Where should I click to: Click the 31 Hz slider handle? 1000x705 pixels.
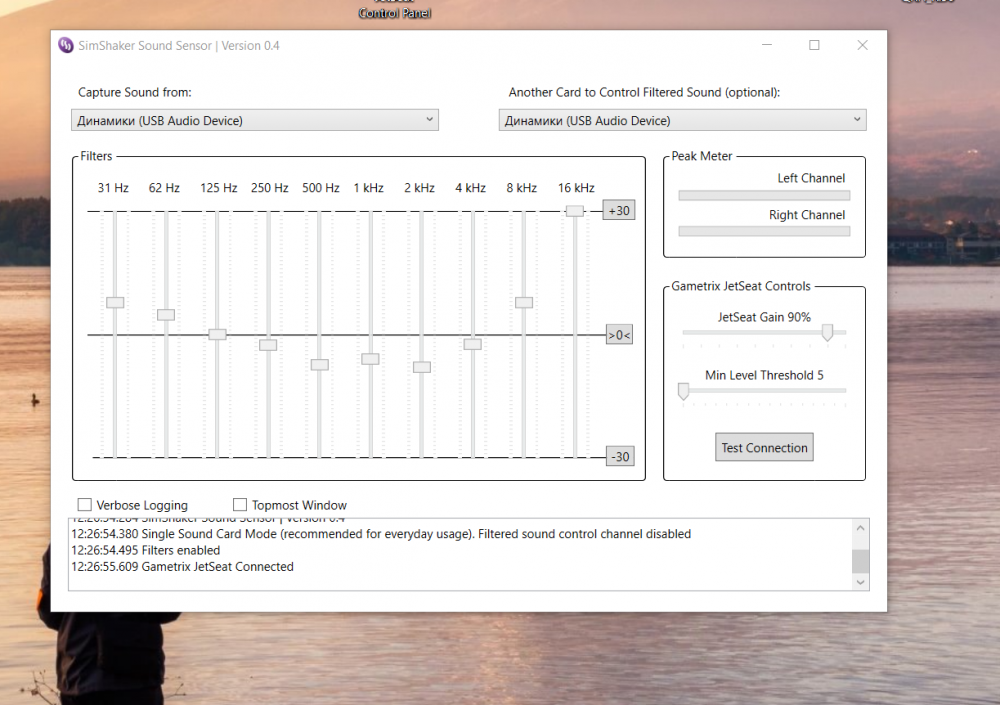pyautogui.click(x=115, y=302)
